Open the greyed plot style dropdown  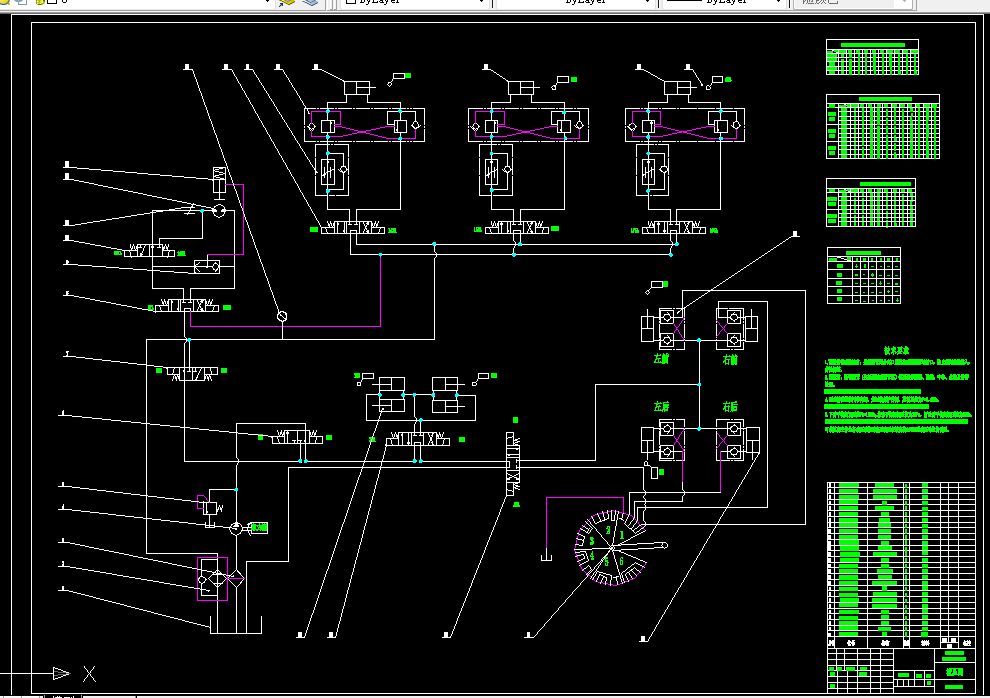[853, 2]
